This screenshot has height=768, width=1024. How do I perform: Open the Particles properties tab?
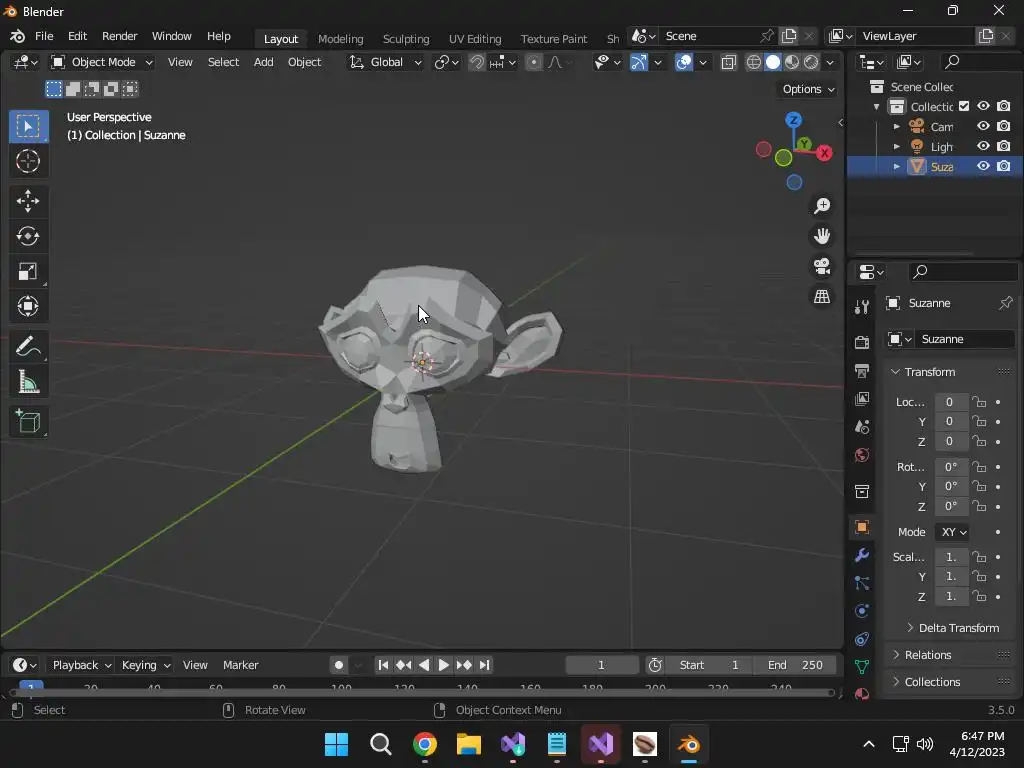(x=862, y=583)
